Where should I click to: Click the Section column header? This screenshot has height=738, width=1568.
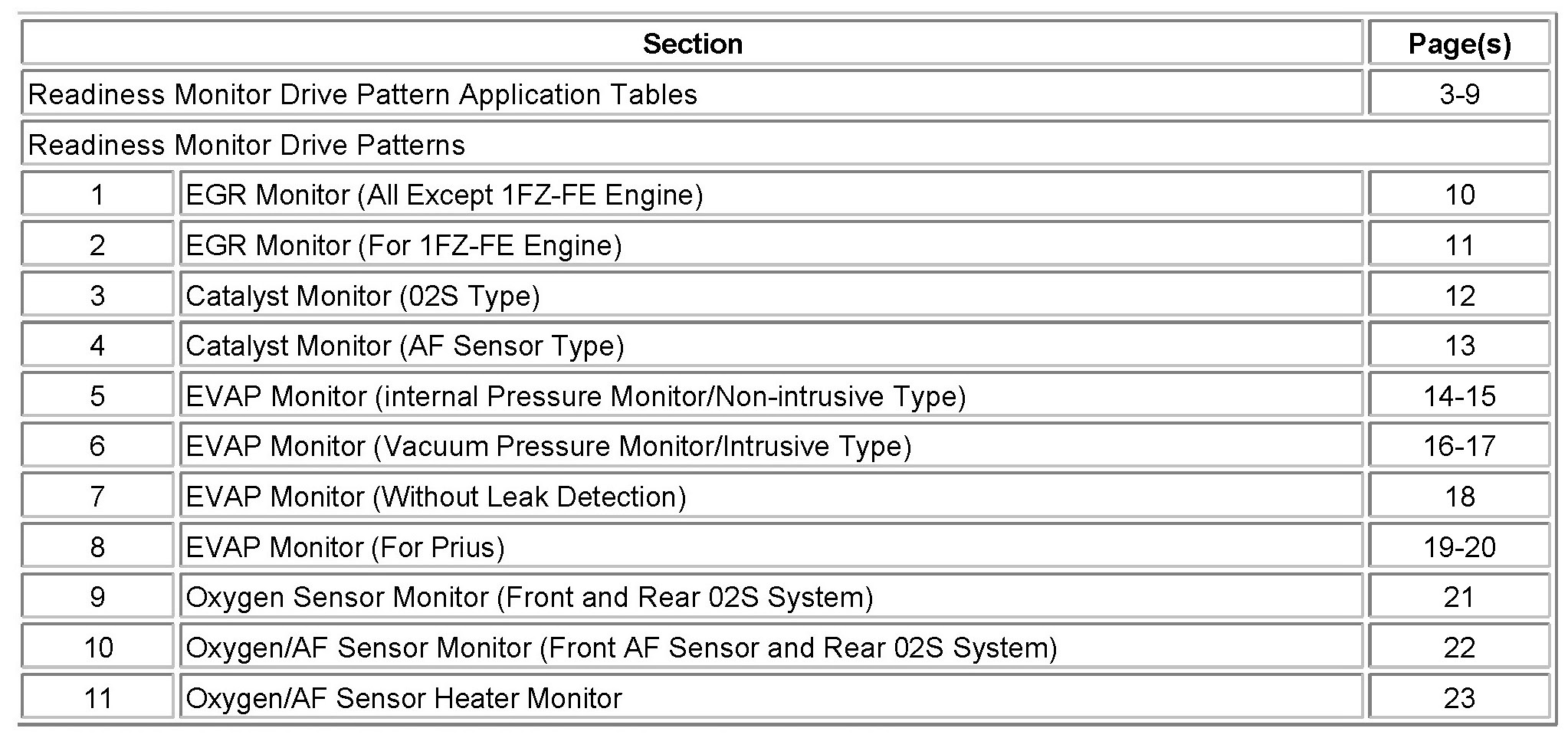692,44
